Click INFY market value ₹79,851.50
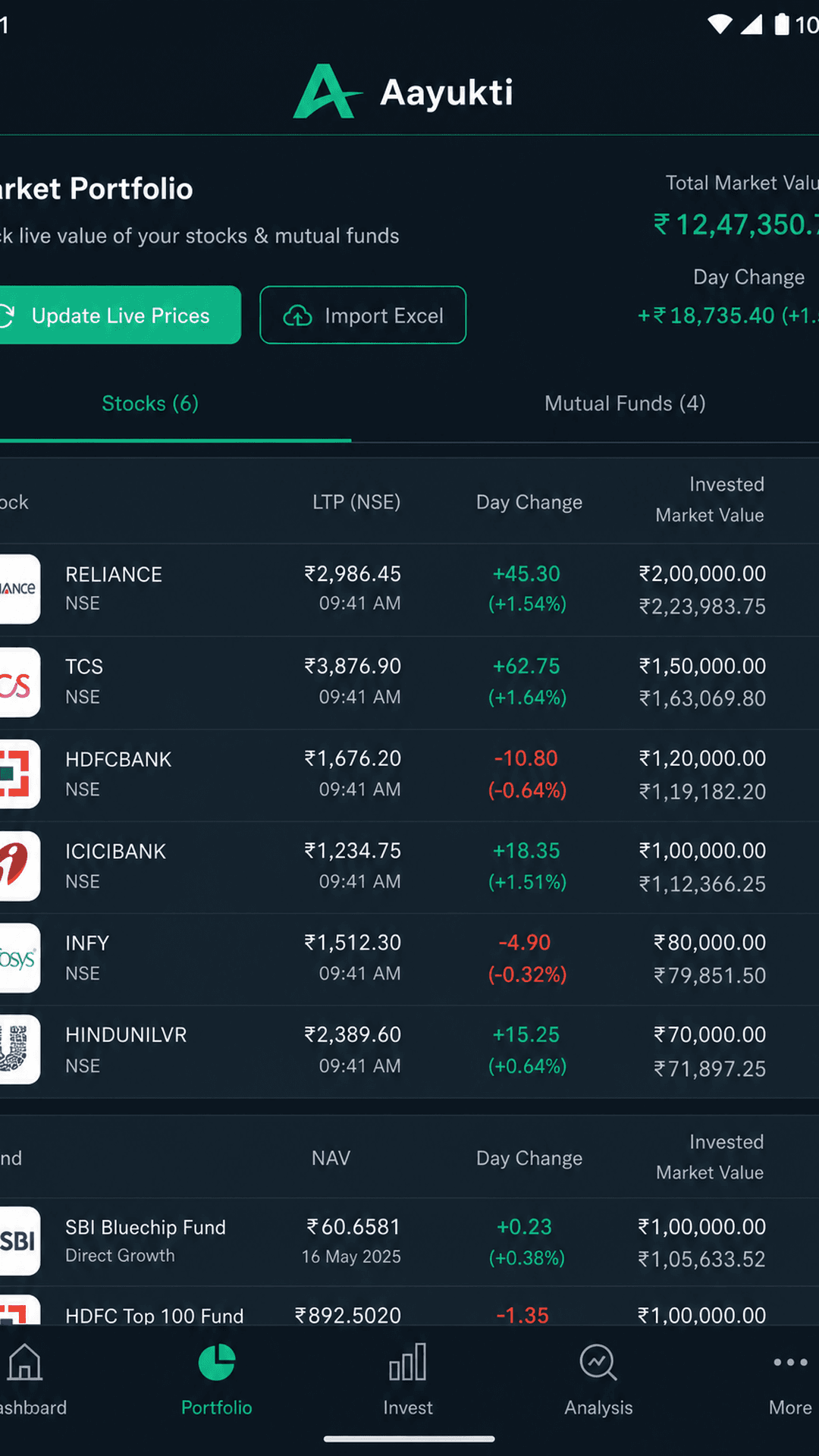 point(710,976)
